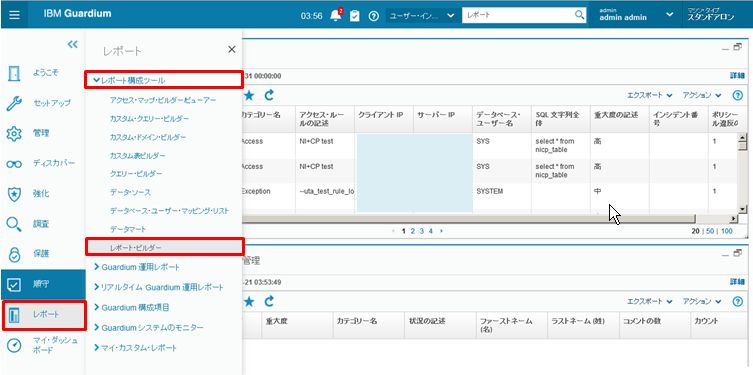Open the notifications bell
The image size is (753, 375).
pyautogui.click(x=336, y=15)
